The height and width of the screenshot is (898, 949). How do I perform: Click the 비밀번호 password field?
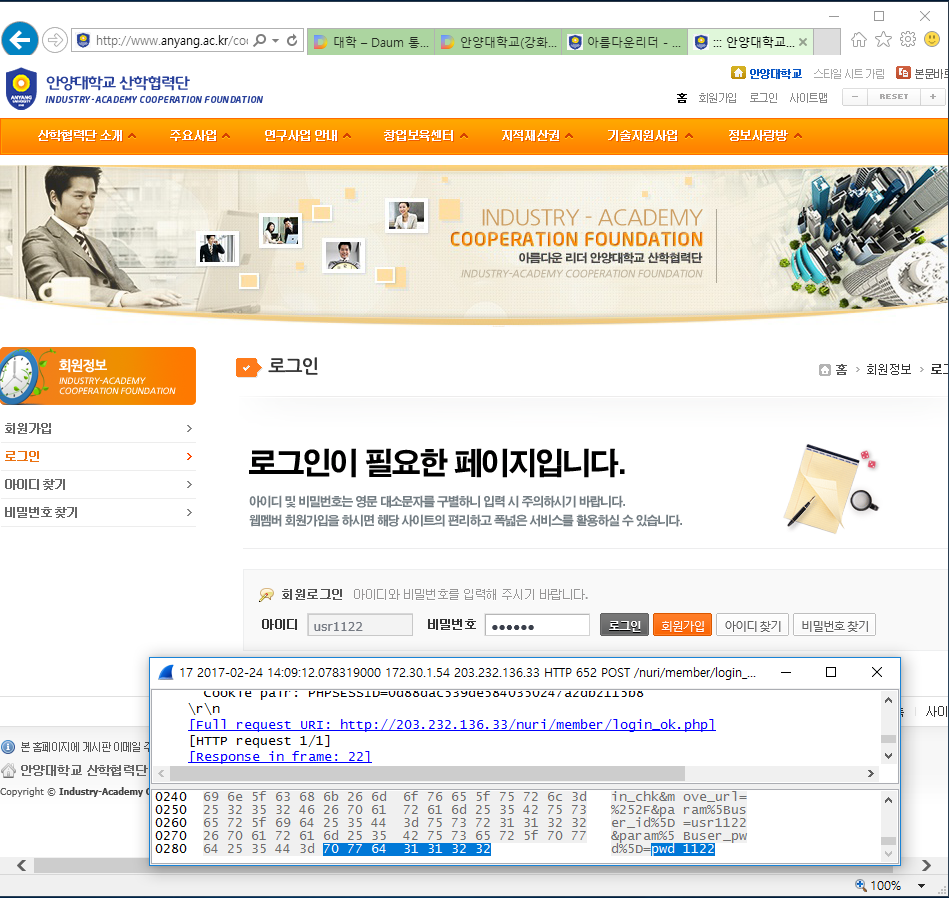[x=537, y=625]
